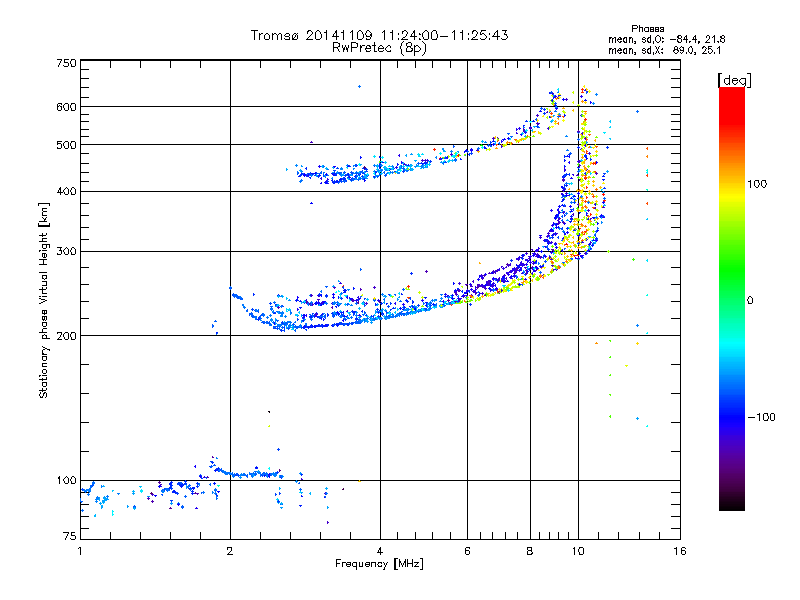Click the 'Frequency [MHz]' axis label
Screen dimensions: 800x600
click(379, 564)
